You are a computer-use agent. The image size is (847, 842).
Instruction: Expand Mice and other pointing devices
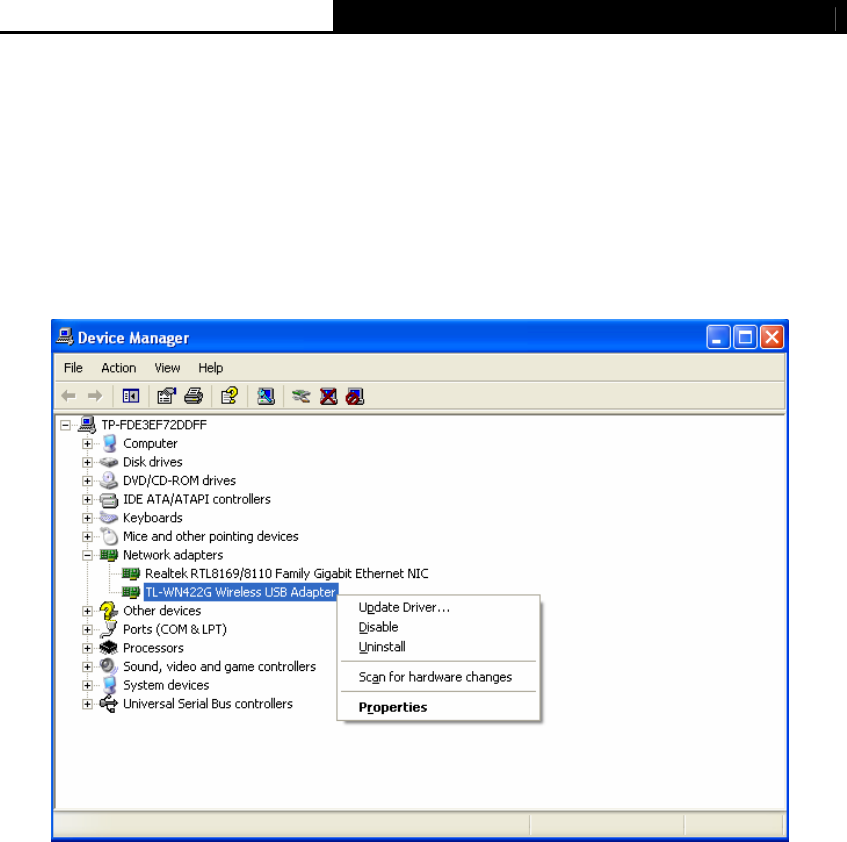point(87,537)
